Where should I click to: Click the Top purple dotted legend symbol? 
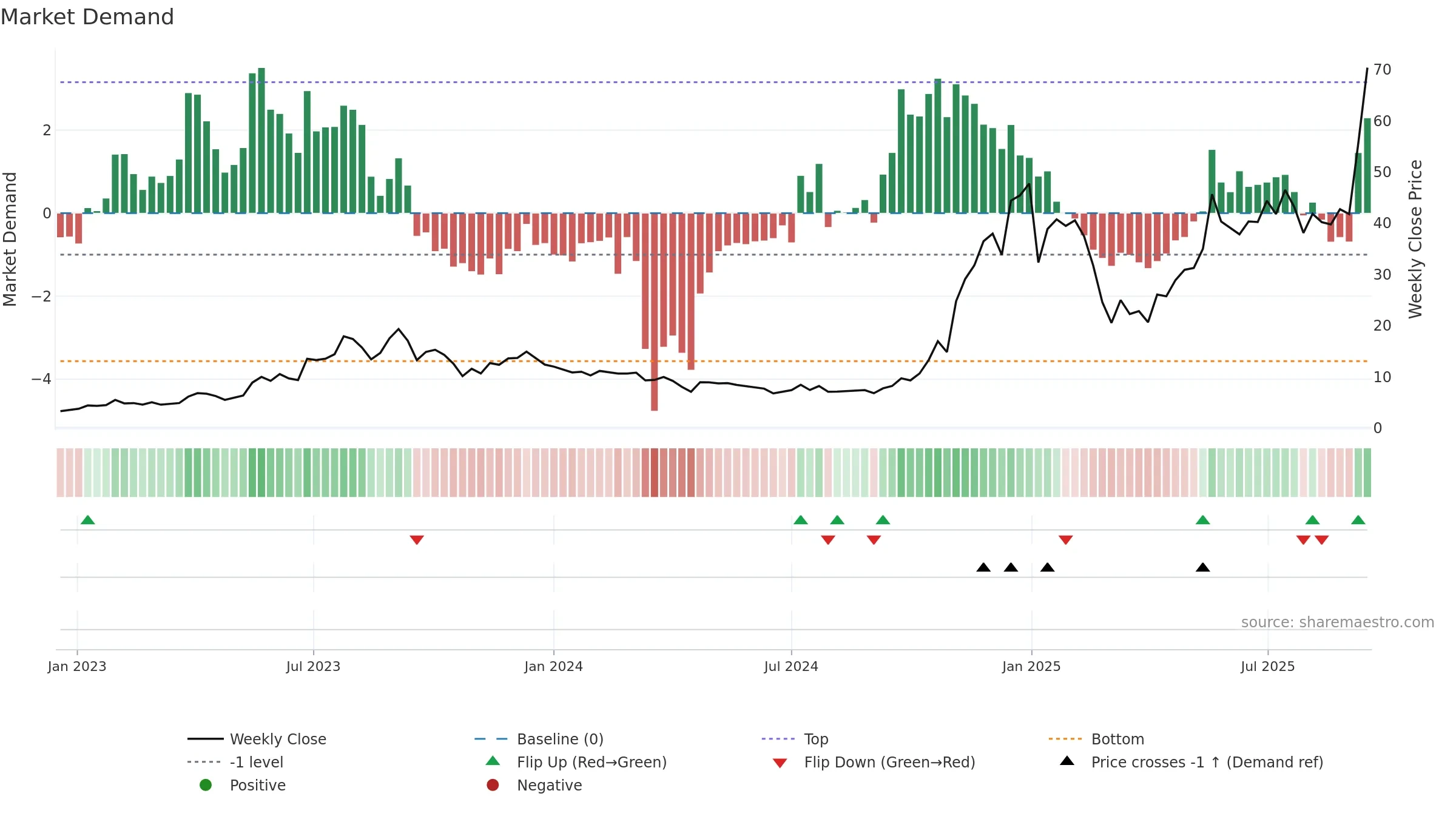tap(778, 739)
